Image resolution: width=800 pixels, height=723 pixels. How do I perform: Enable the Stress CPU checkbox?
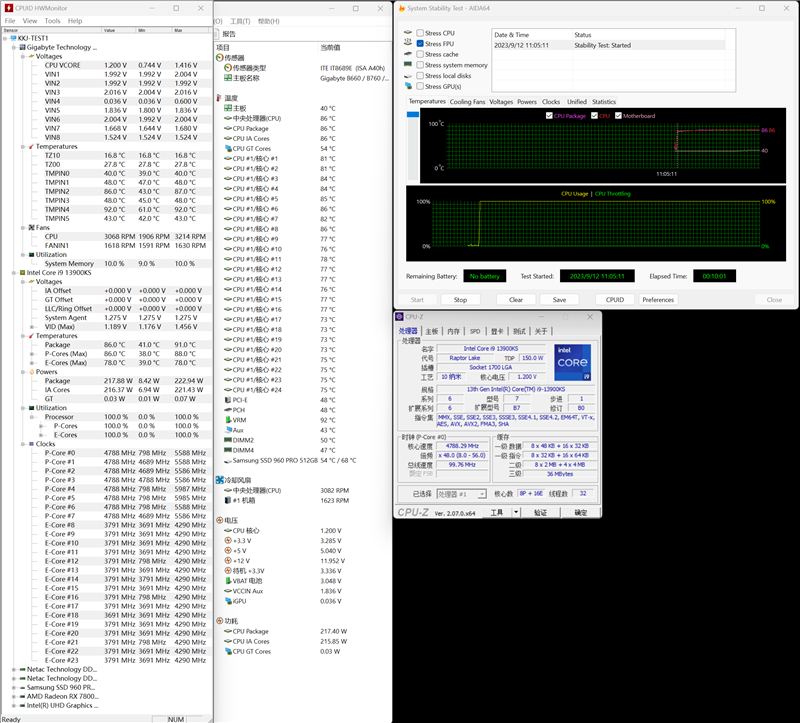pos(419,33)
